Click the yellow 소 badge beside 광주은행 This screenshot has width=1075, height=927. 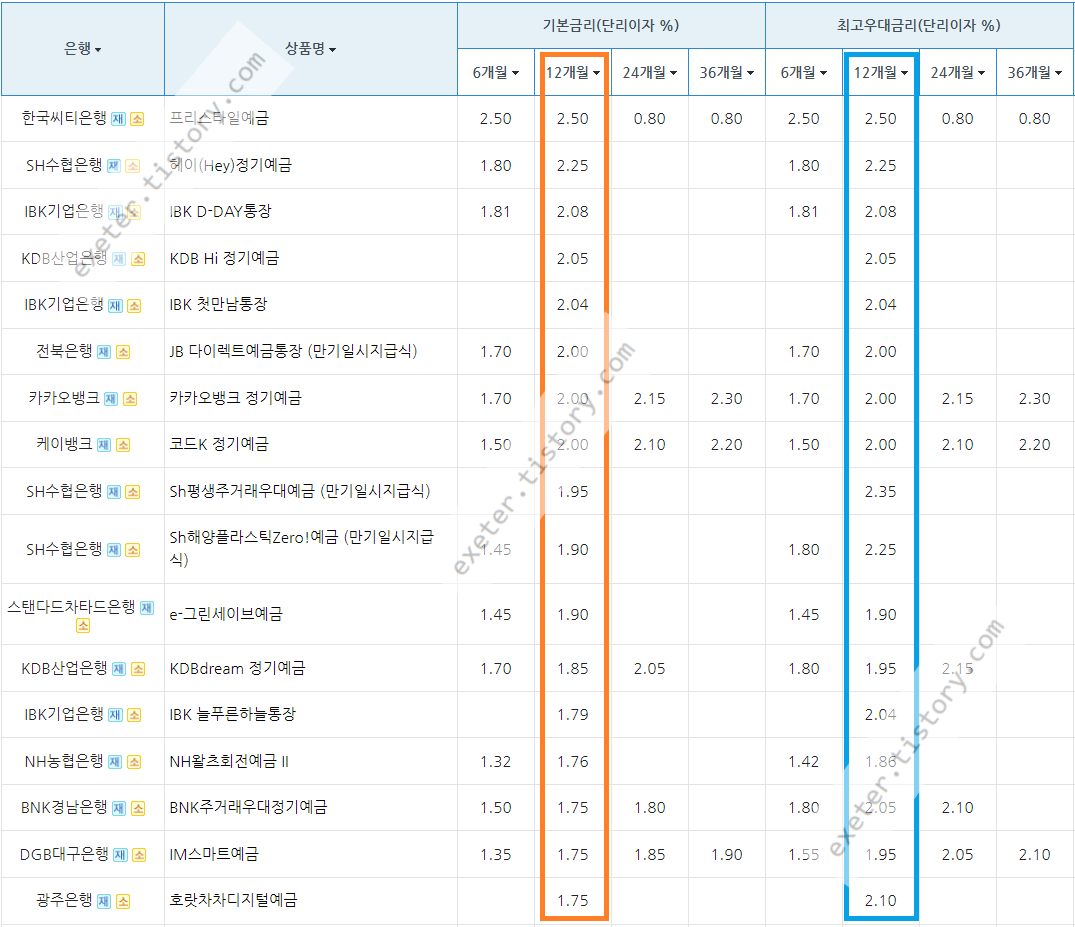tap(123, 902)
